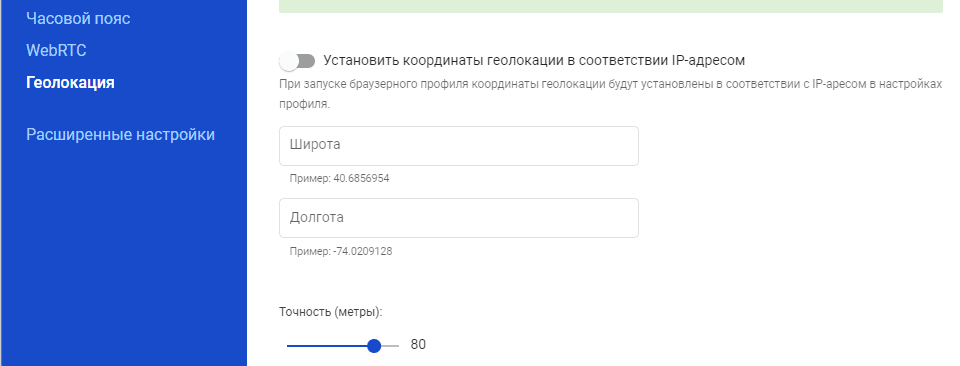Toggle geolocation by IP-address switch
This screenshot has height=366, width=960.
pyautogui.click(x=297, y=61)
